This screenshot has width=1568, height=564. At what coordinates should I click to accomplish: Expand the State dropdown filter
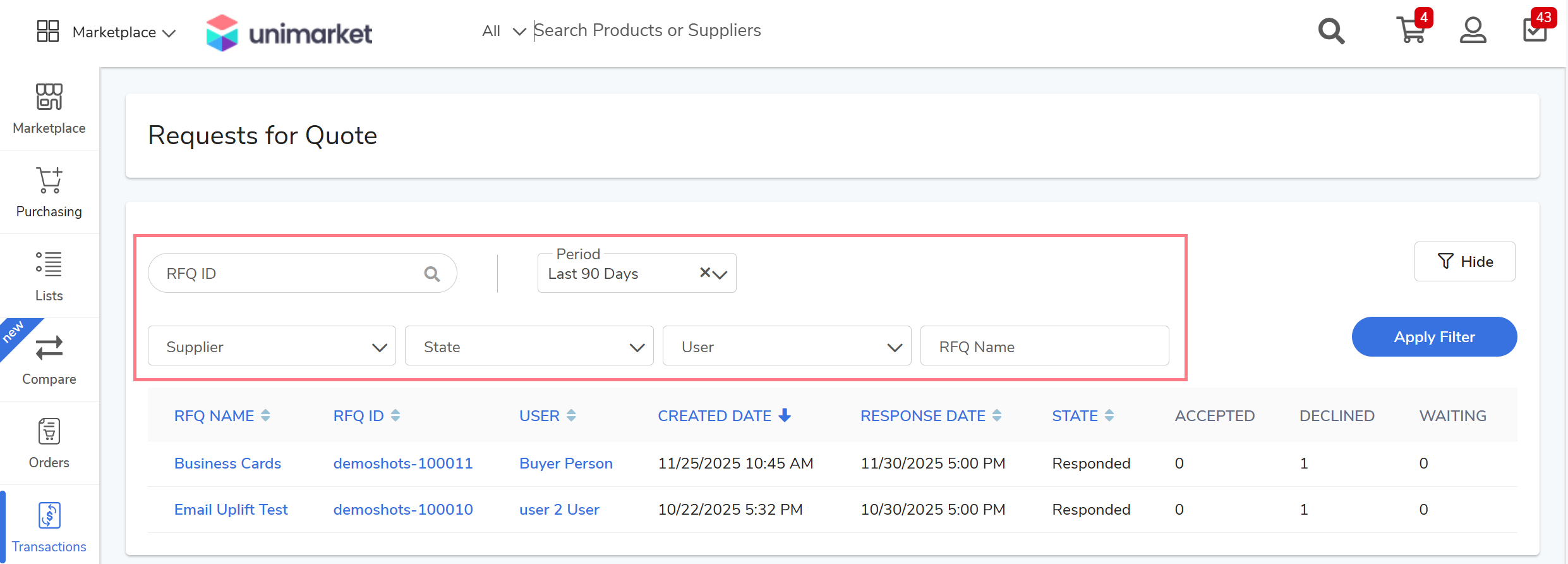(529, 346)
